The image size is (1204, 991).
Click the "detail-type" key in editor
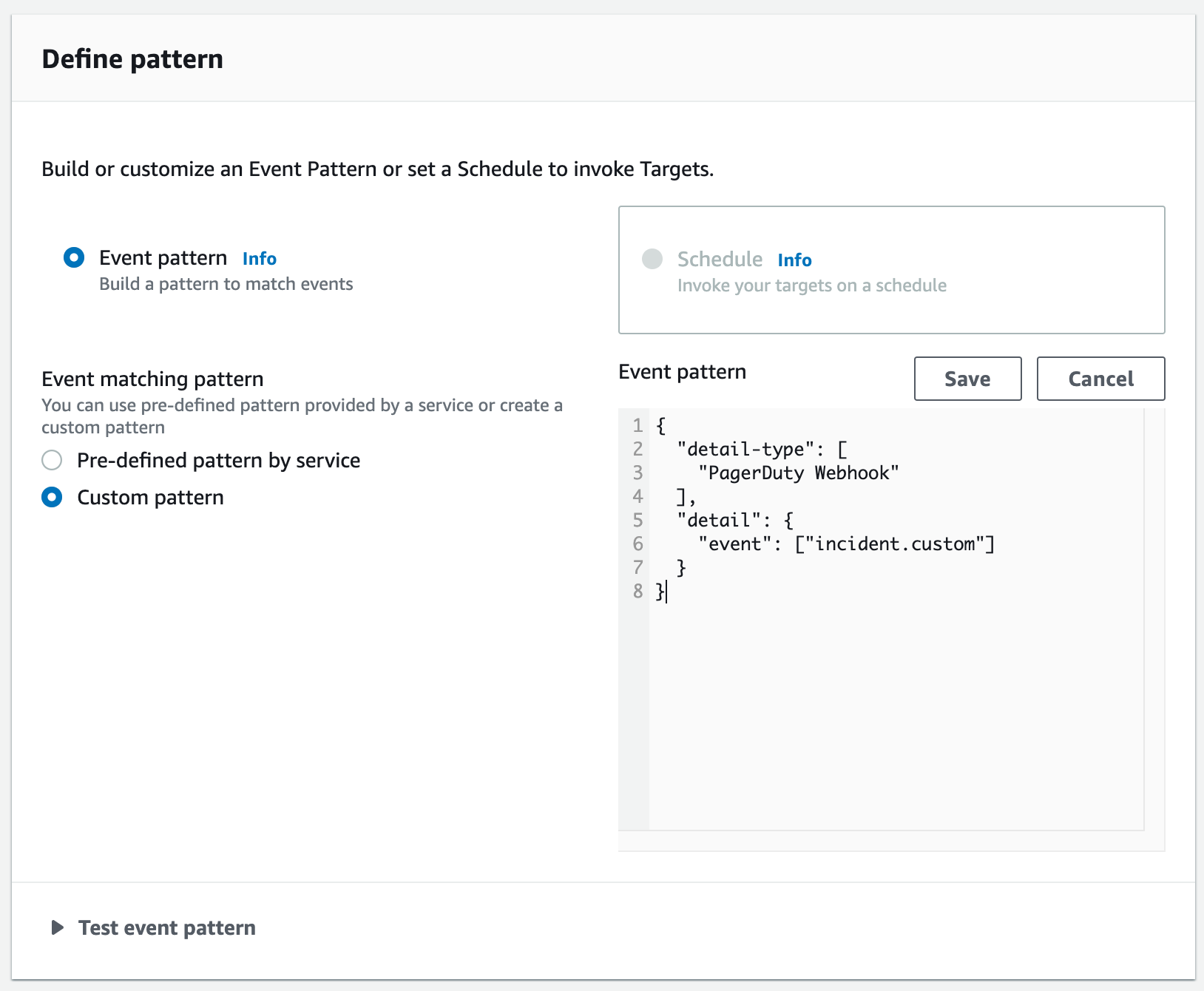pyautogui.click(x=745, y=449)
